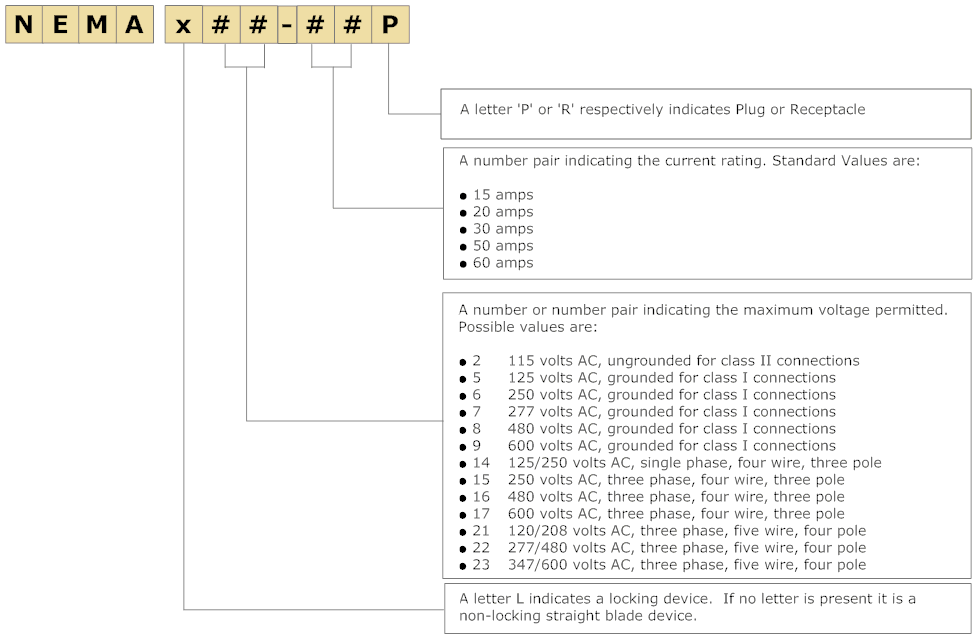This screenshot has width=976, height=638.
Task: Select the '277 volts AC, grounded' entry
Action: pos(671,412)
